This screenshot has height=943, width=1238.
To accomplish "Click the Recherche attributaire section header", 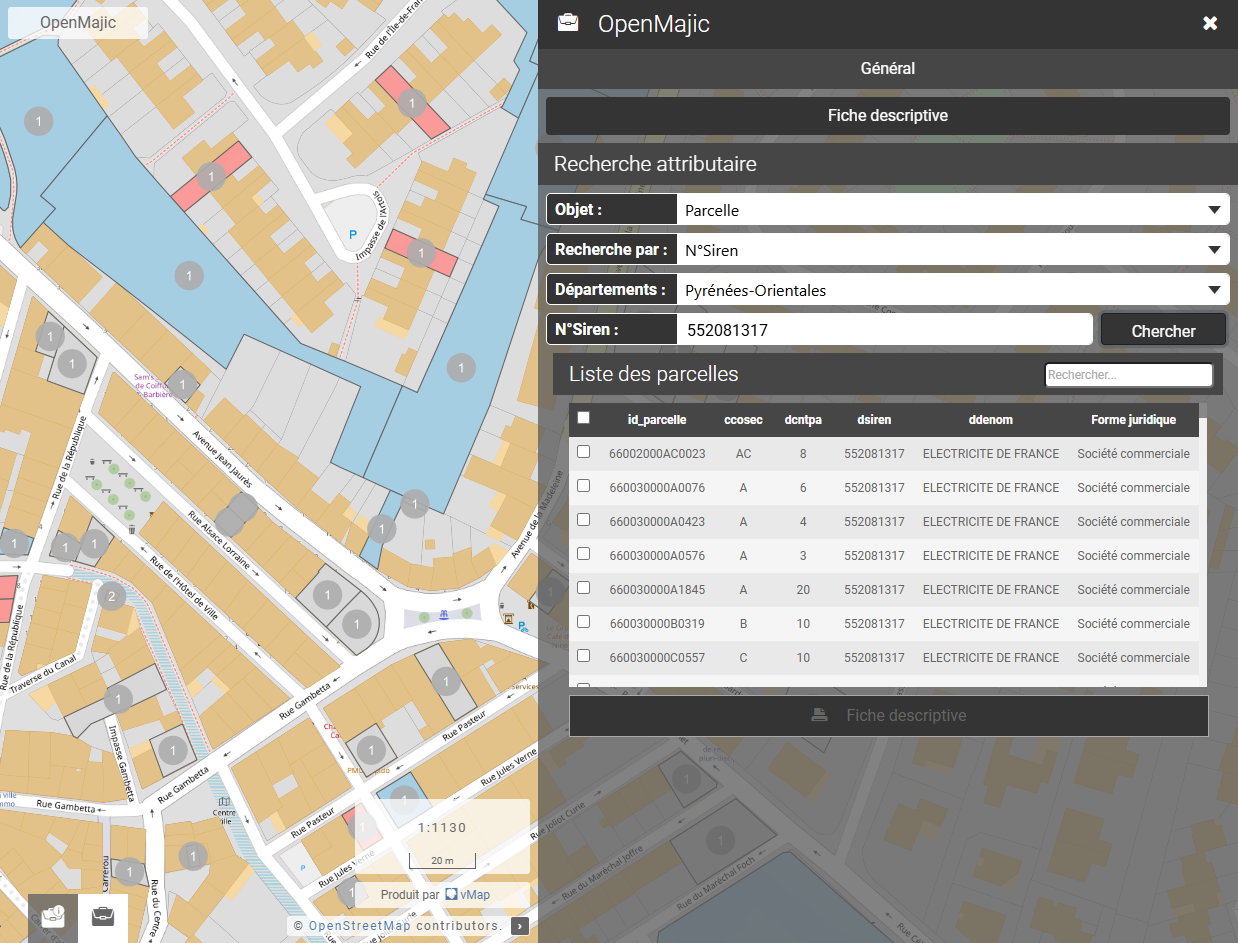I will coord(888,164).
